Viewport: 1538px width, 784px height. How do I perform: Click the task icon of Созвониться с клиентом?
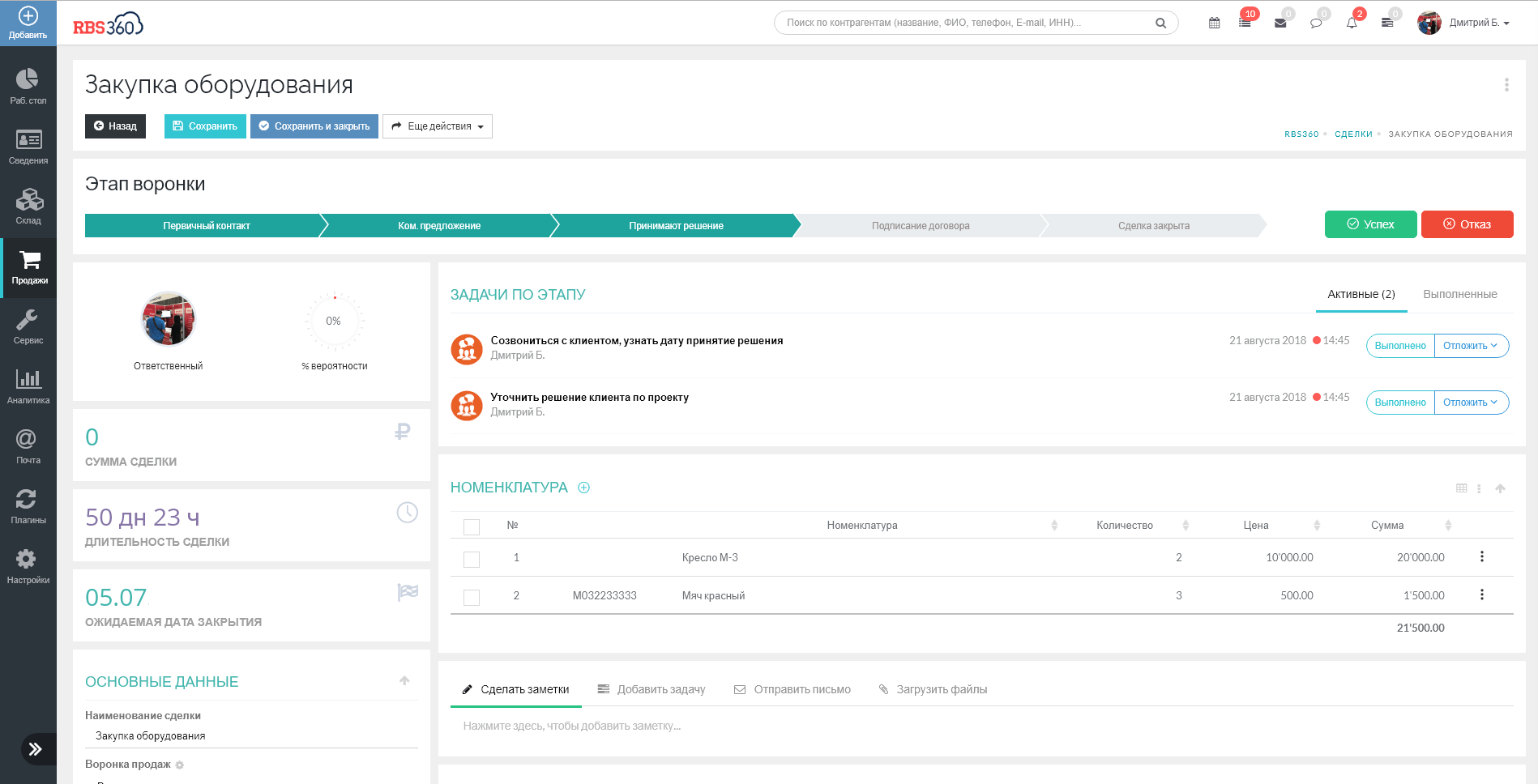click(467, 350)
